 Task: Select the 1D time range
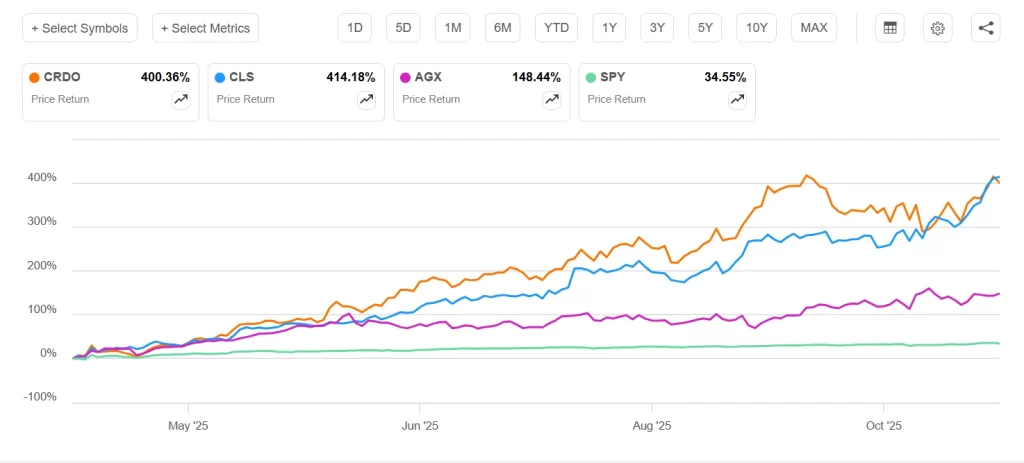click(354, 28)
